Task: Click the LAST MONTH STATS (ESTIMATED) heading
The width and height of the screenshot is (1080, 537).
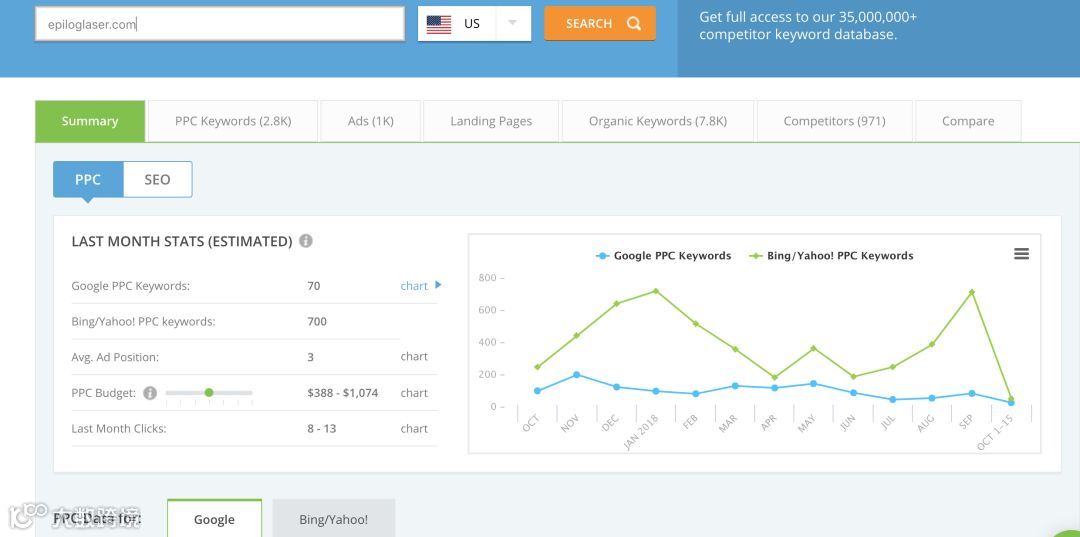Action: [182, 242]
